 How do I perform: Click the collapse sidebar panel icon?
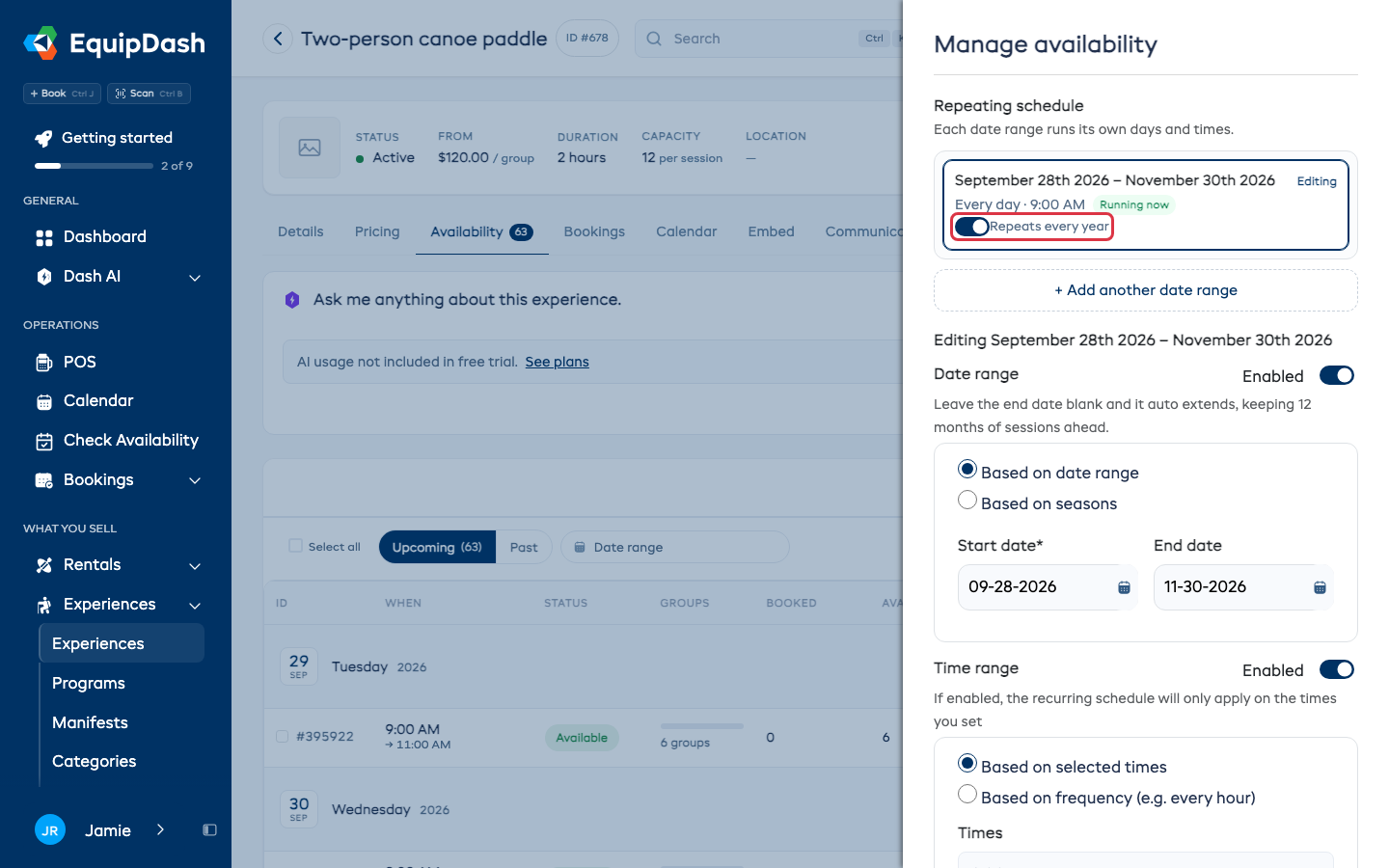click(209, 830)
